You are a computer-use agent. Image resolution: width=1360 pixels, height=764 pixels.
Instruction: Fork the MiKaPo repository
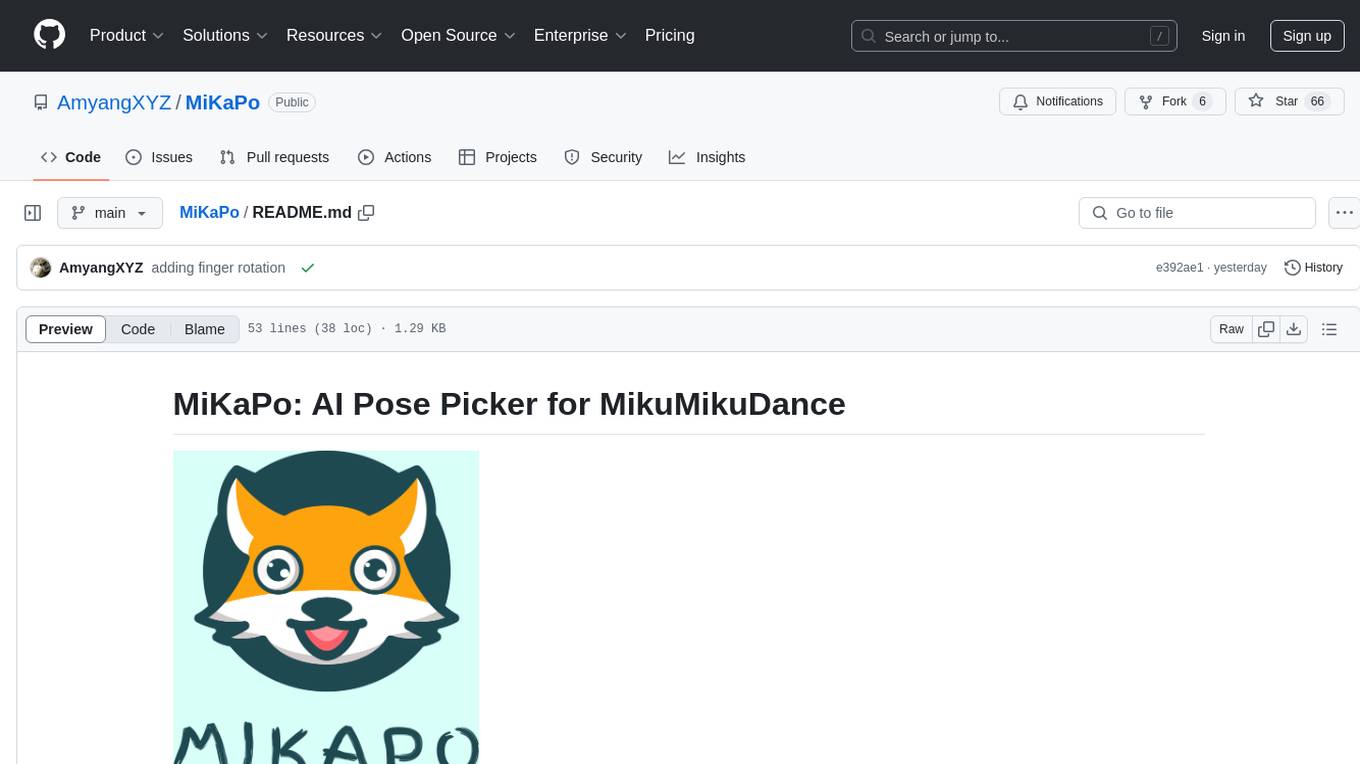[1175, 101]
